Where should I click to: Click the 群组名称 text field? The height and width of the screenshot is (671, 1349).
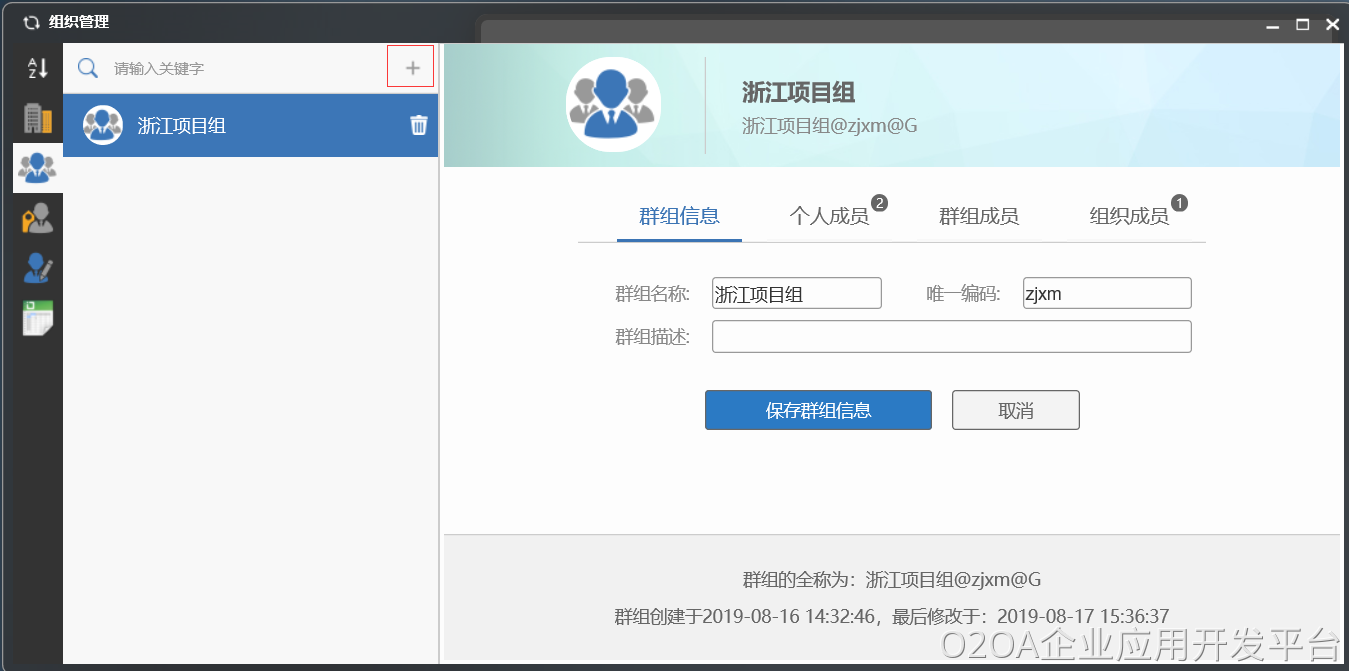click(x=796, y=294)
